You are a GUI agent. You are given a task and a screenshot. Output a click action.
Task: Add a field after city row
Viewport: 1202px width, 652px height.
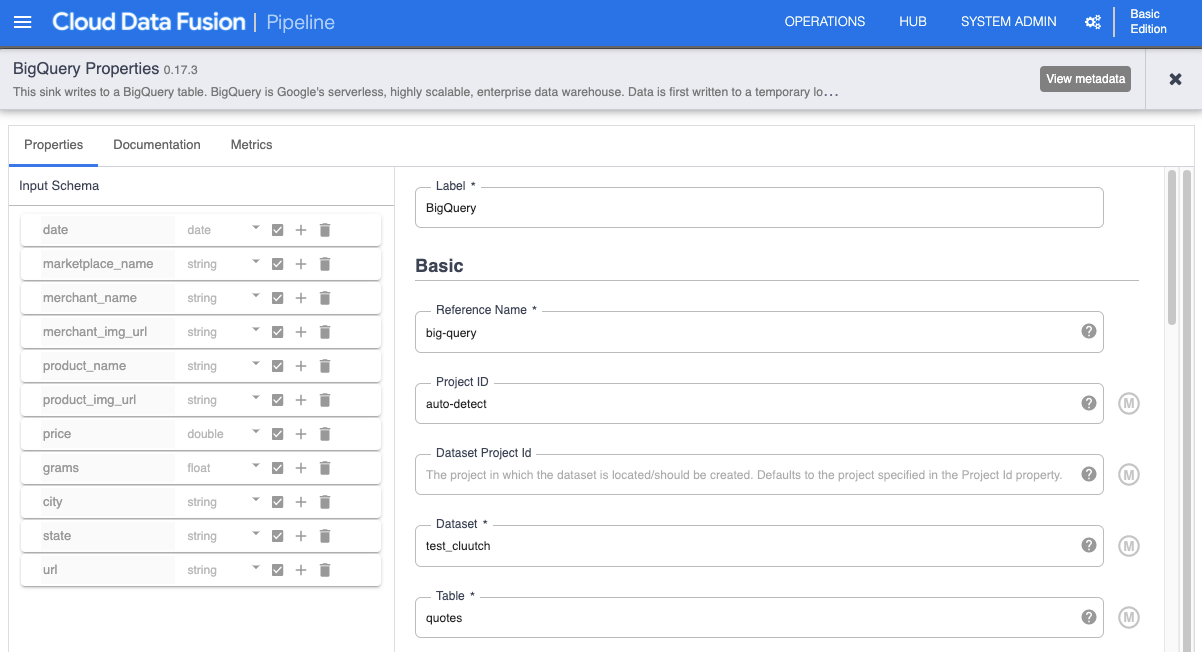pos(301,502)
